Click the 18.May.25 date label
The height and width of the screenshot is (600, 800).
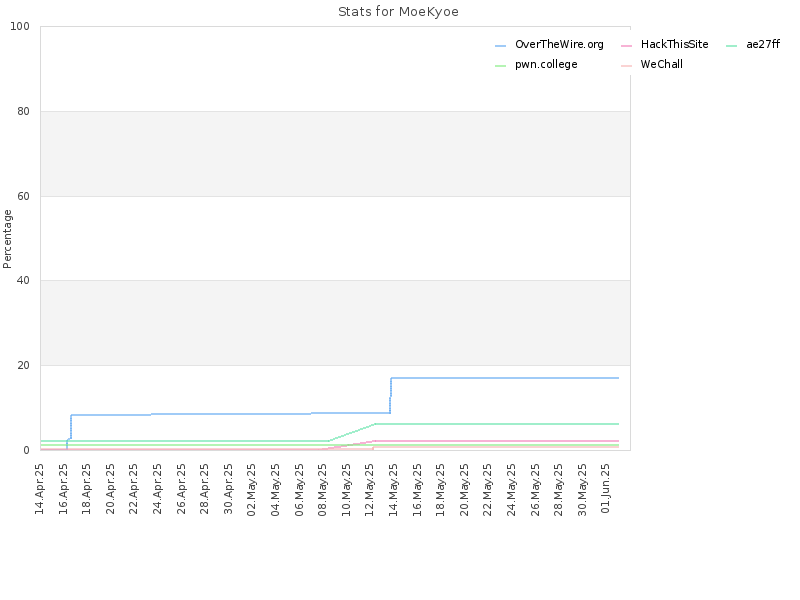441,490
